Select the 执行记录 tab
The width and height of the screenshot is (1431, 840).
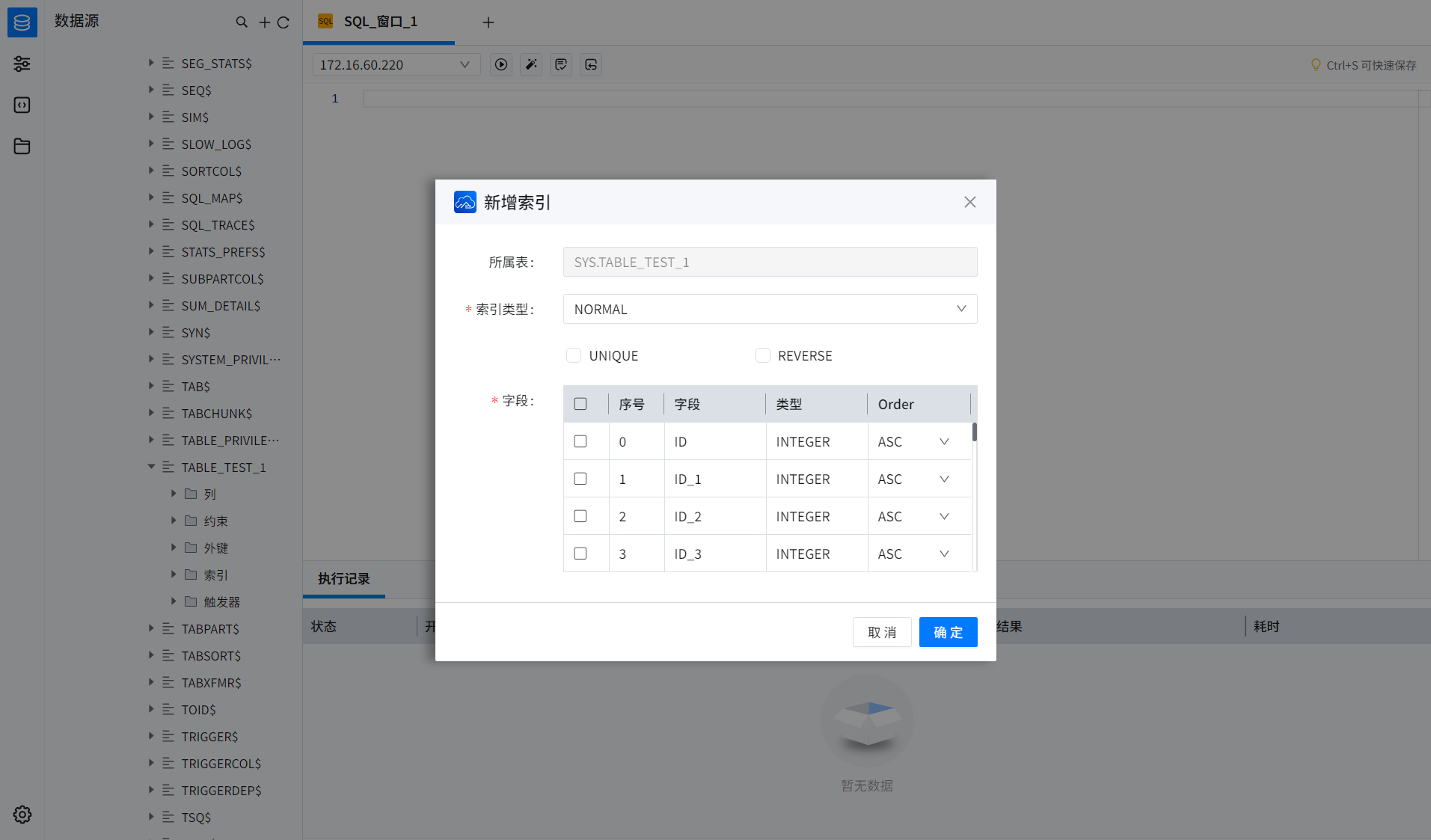(x=343, y=579)
